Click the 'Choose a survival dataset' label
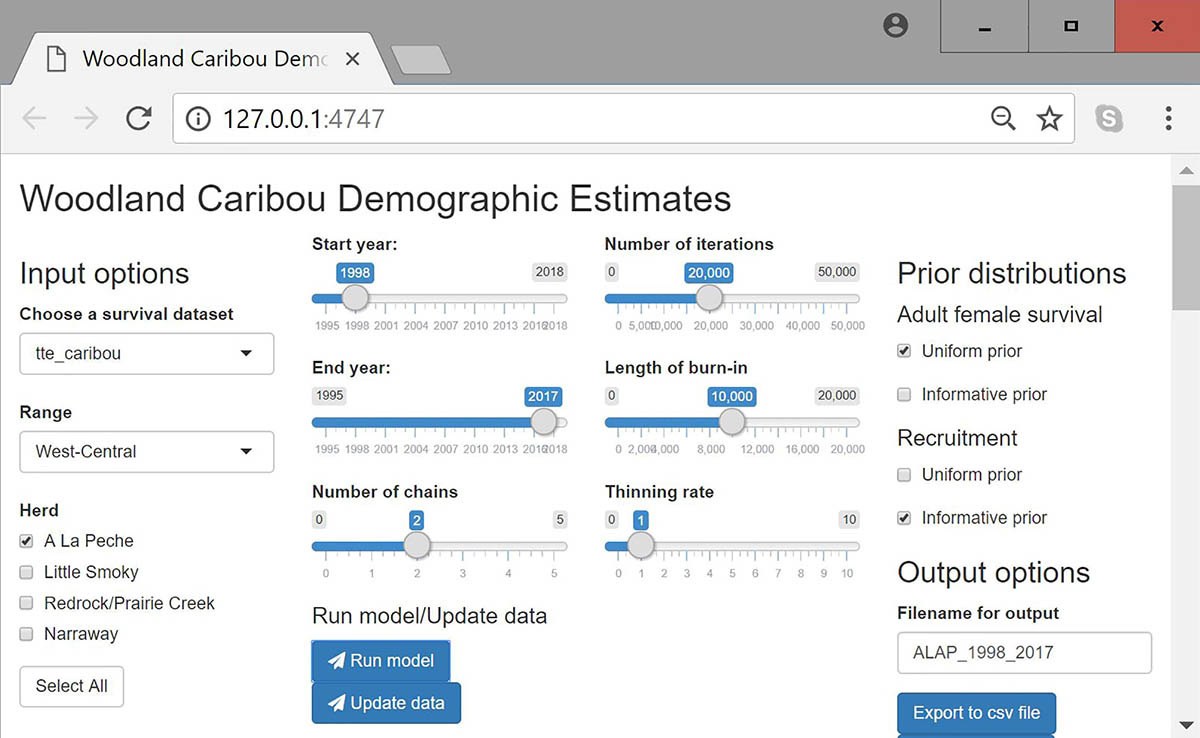Viewport: 1200px width, 738px height. point(126,314)
